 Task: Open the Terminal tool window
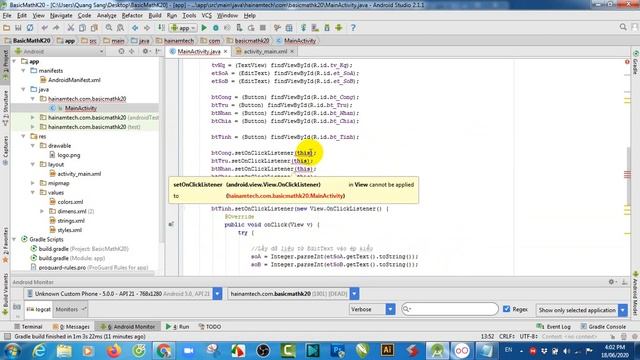point(28,327)
